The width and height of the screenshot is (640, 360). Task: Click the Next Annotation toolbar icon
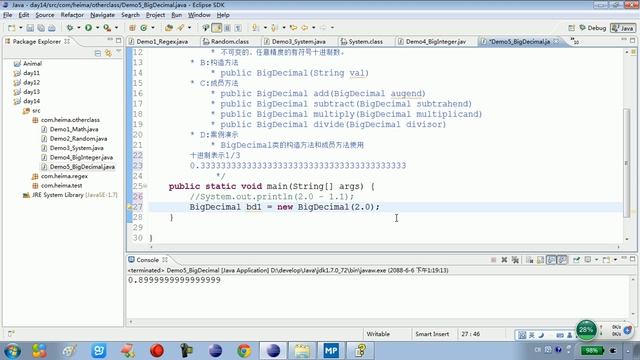(x=256, y=28)
